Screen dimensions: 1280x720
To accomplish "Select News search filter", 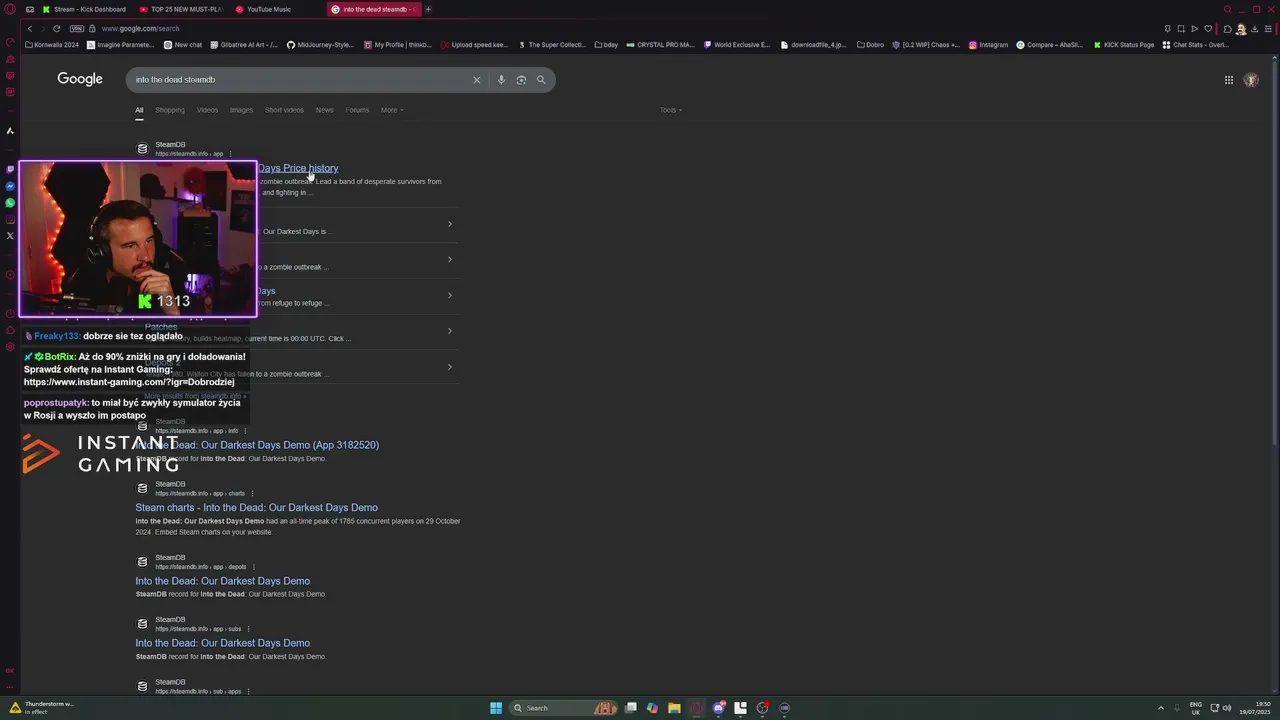I will pyautogui.click(x=324, y=110).
